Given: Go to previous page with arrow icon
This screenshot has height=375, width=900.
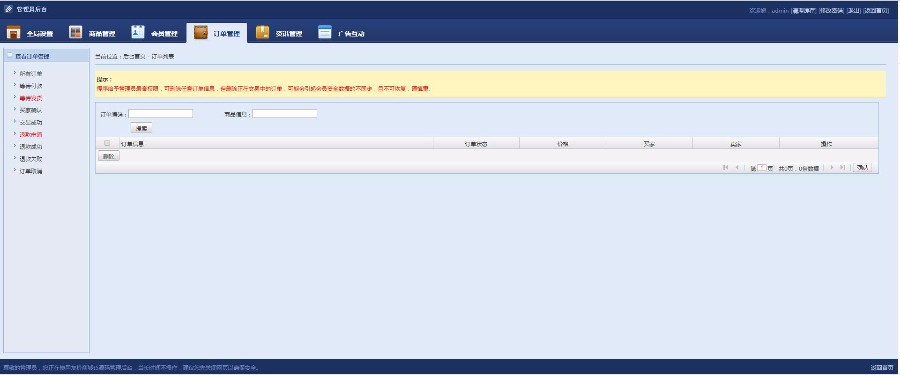Looking at the screenshot, I should point(737,168).
